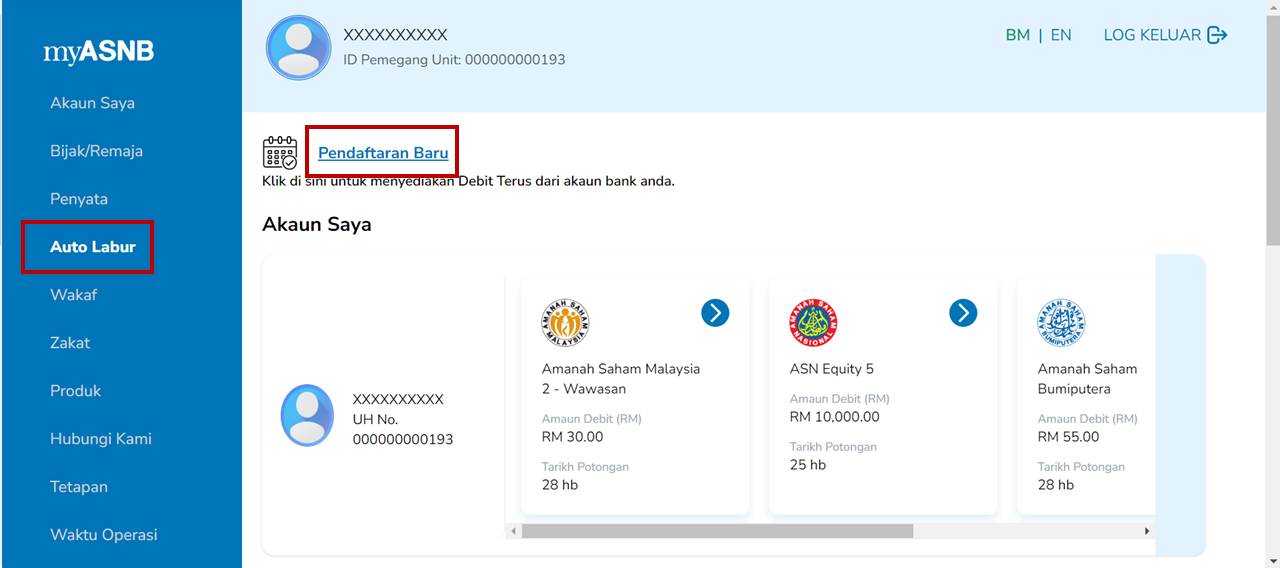Click the page scrollbar up arrow
This screenshot has width=1280, height=568.
1272,7
